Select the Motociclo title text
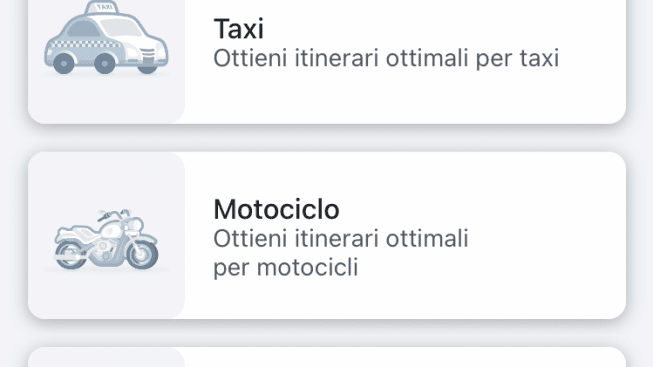Viewport: 653px width, 367px height. pos(276,209)
